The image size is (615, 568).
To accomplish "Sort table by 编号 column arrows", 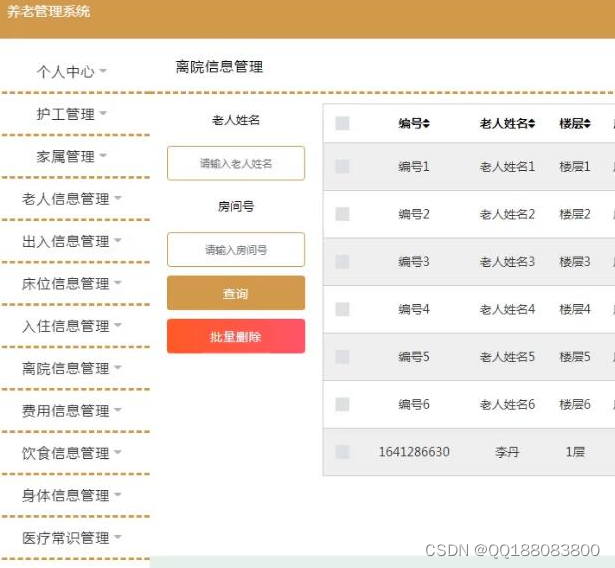I will coord(426,124).
